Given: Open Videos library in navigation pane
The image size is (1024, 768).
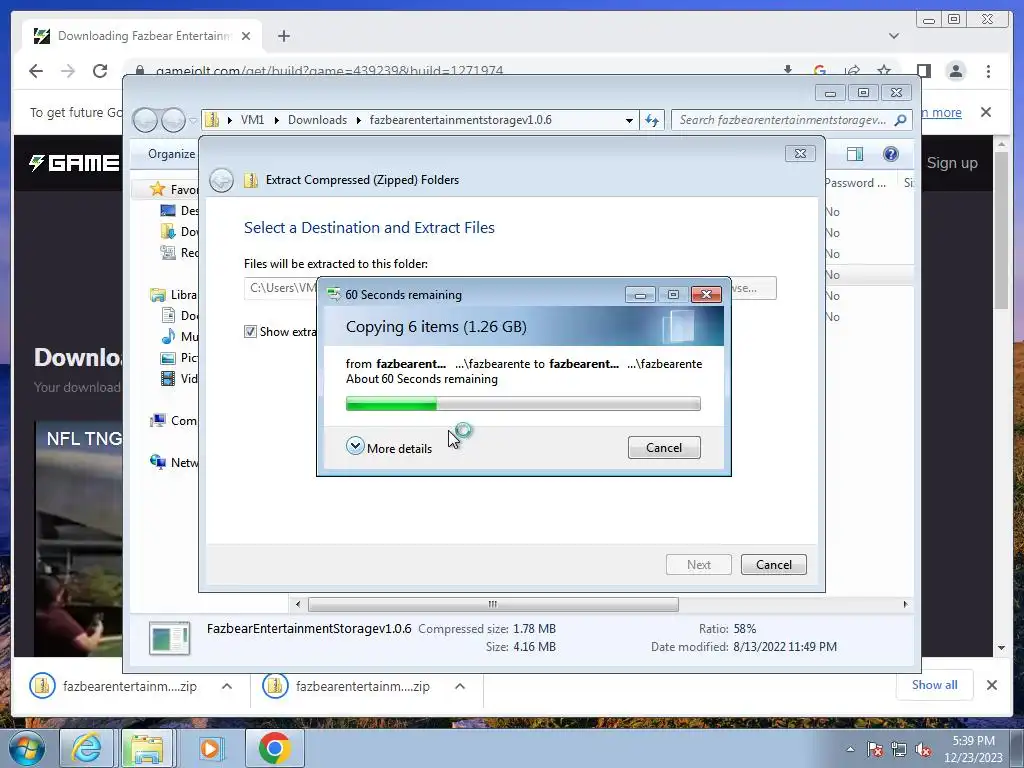Looking at the screenshot, I should point(180,378).
